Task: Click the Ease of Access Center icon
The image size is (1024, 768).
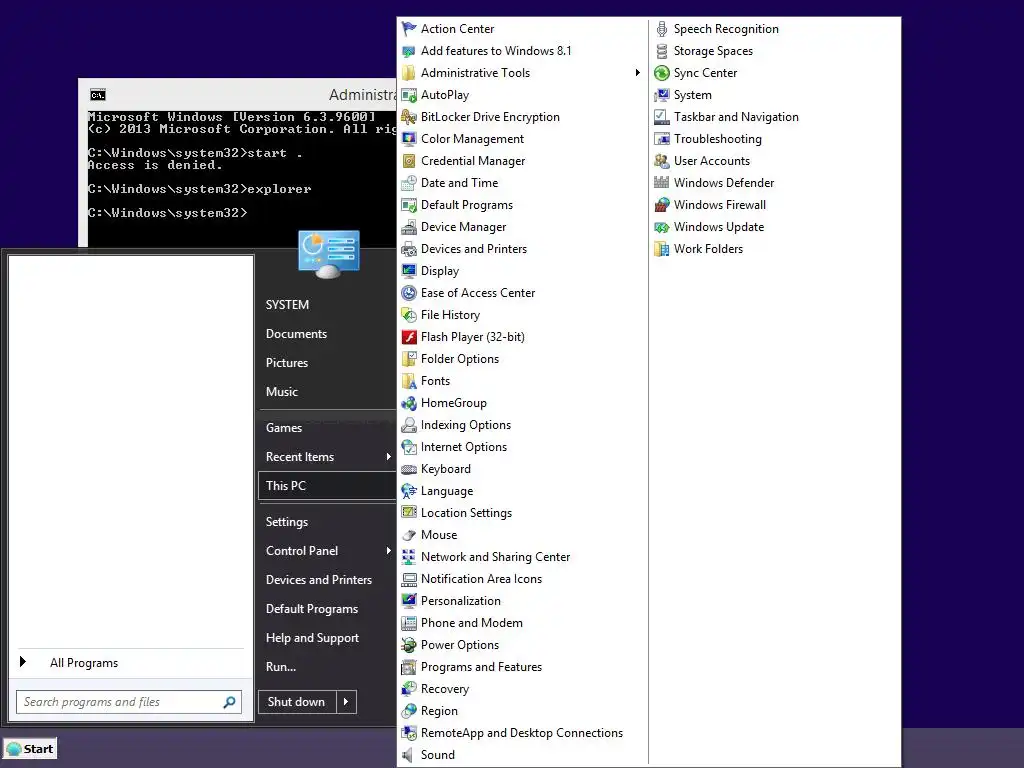Action: pyautogui.click(x=409, y=293)
